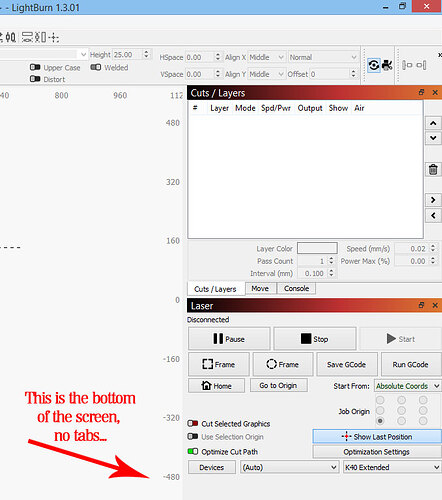Open the Align Y dropdown
Screen dimensions: 442x500
[266, 74]
